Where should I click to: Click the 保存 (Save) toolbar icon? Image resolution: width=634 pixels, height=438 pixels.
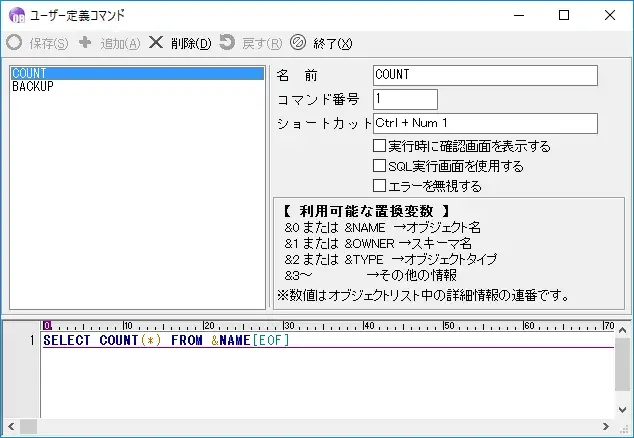[14, 43]
